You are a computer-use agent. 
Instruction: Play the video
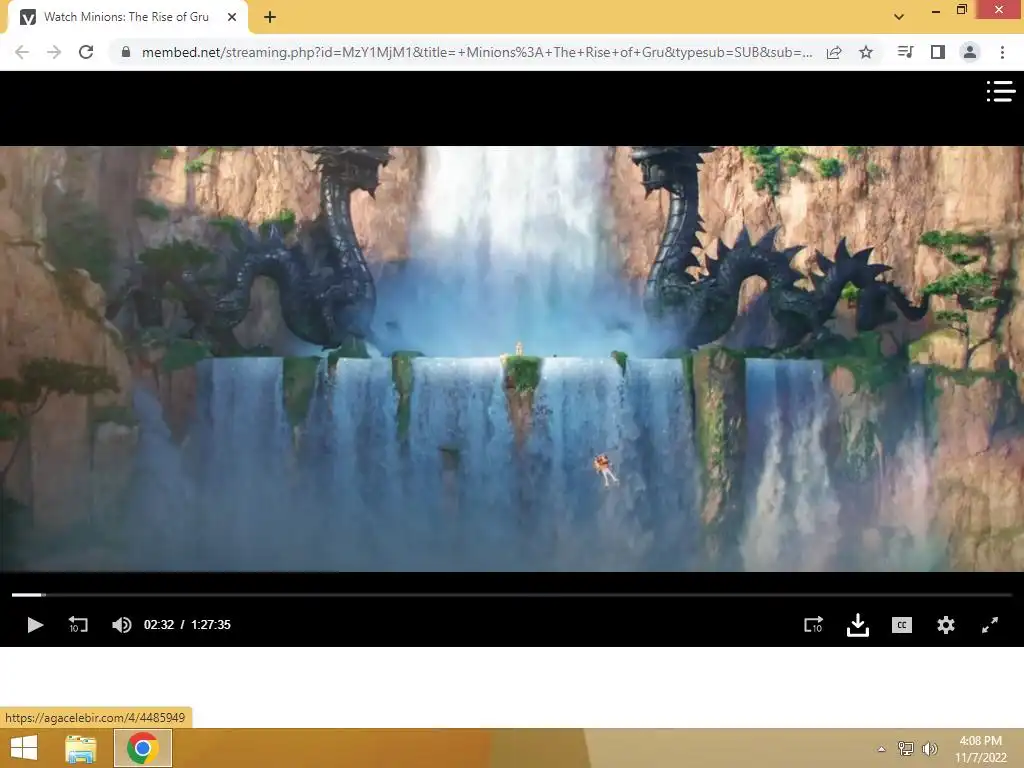[35, 625]
